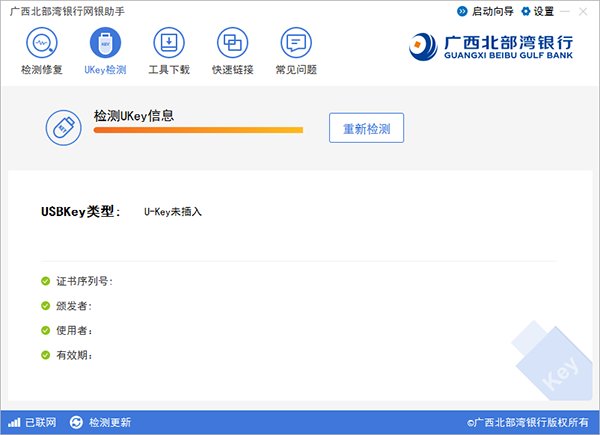Close the 网银助手 window
The height and width of the screenshot is (435, 600).
583,11
